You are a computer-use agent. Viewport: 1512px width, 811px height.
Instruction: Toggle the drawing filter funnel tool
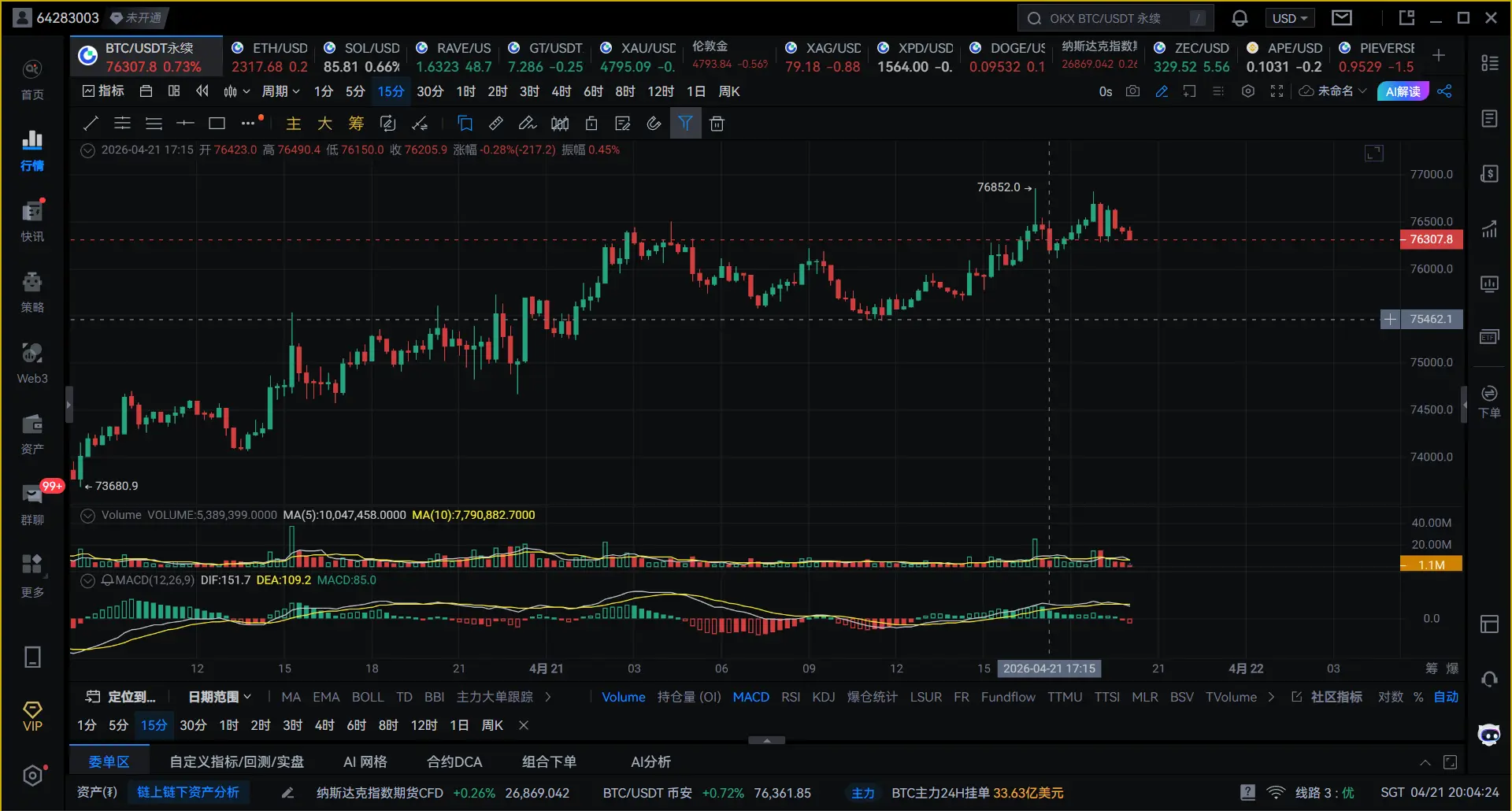click(x=685, y=124)
